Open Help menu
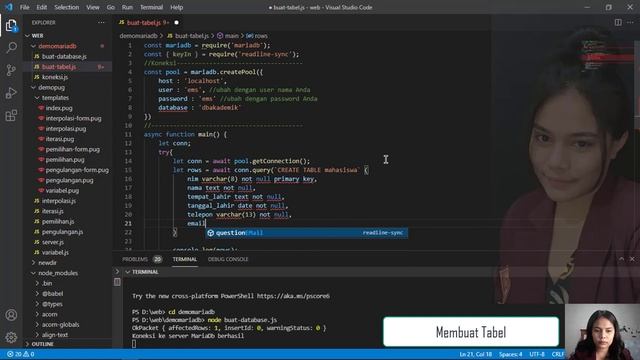The width and height of the screenshot is (640, 360). point(176,7)
